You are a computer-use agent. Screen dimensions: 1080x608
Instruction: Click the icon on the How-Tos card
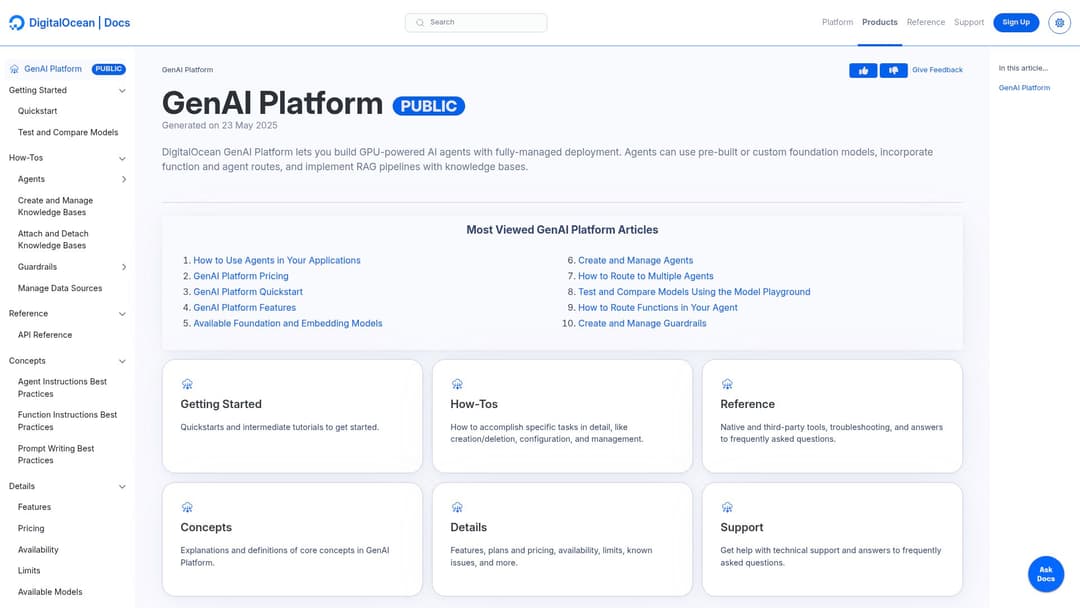tap(457, 384)
